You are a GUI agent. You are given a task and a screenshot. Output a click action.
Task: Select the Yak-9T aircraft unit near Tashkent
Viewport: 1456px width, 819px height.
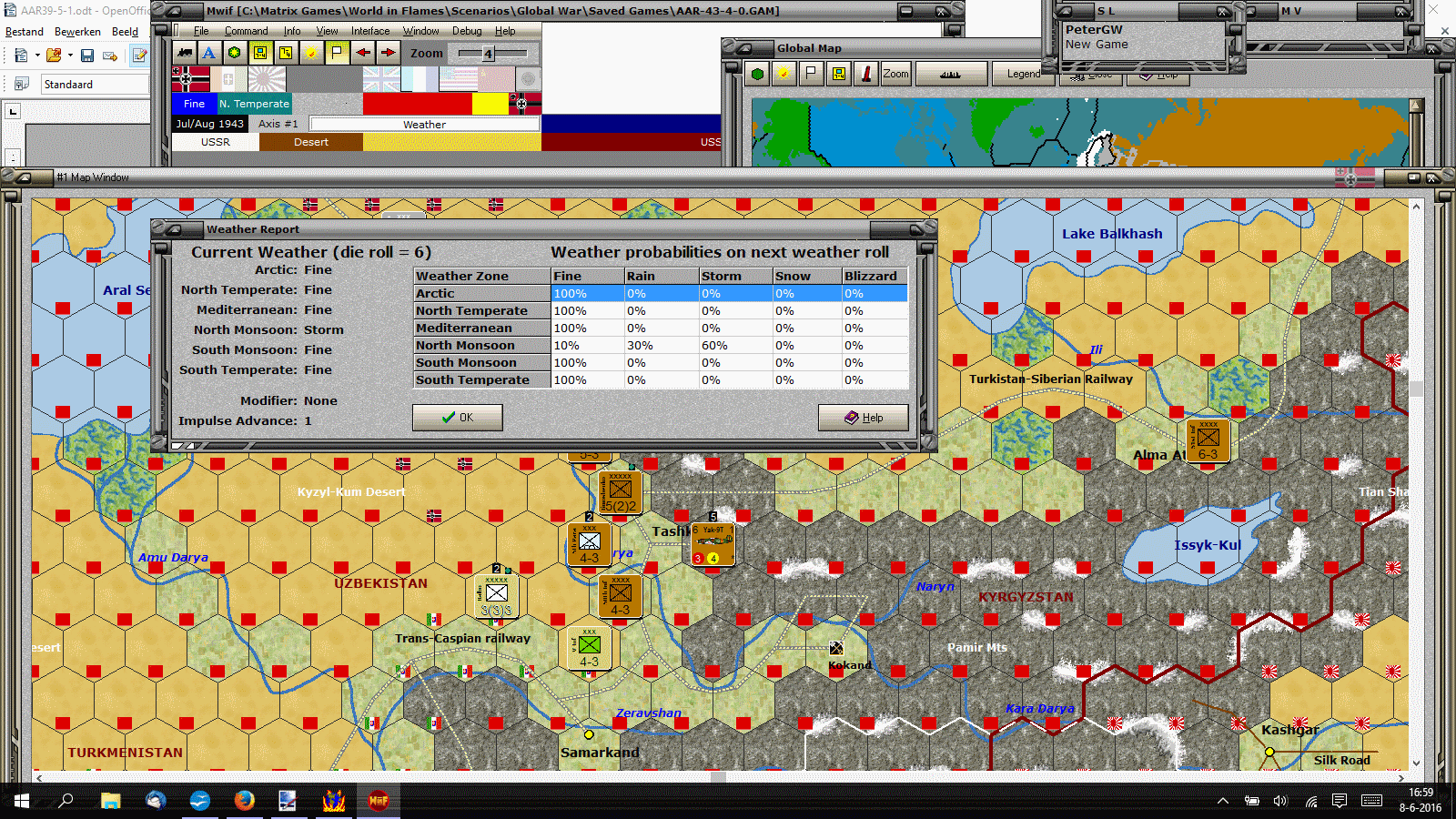pyautogui.click(x=713, y=544)
